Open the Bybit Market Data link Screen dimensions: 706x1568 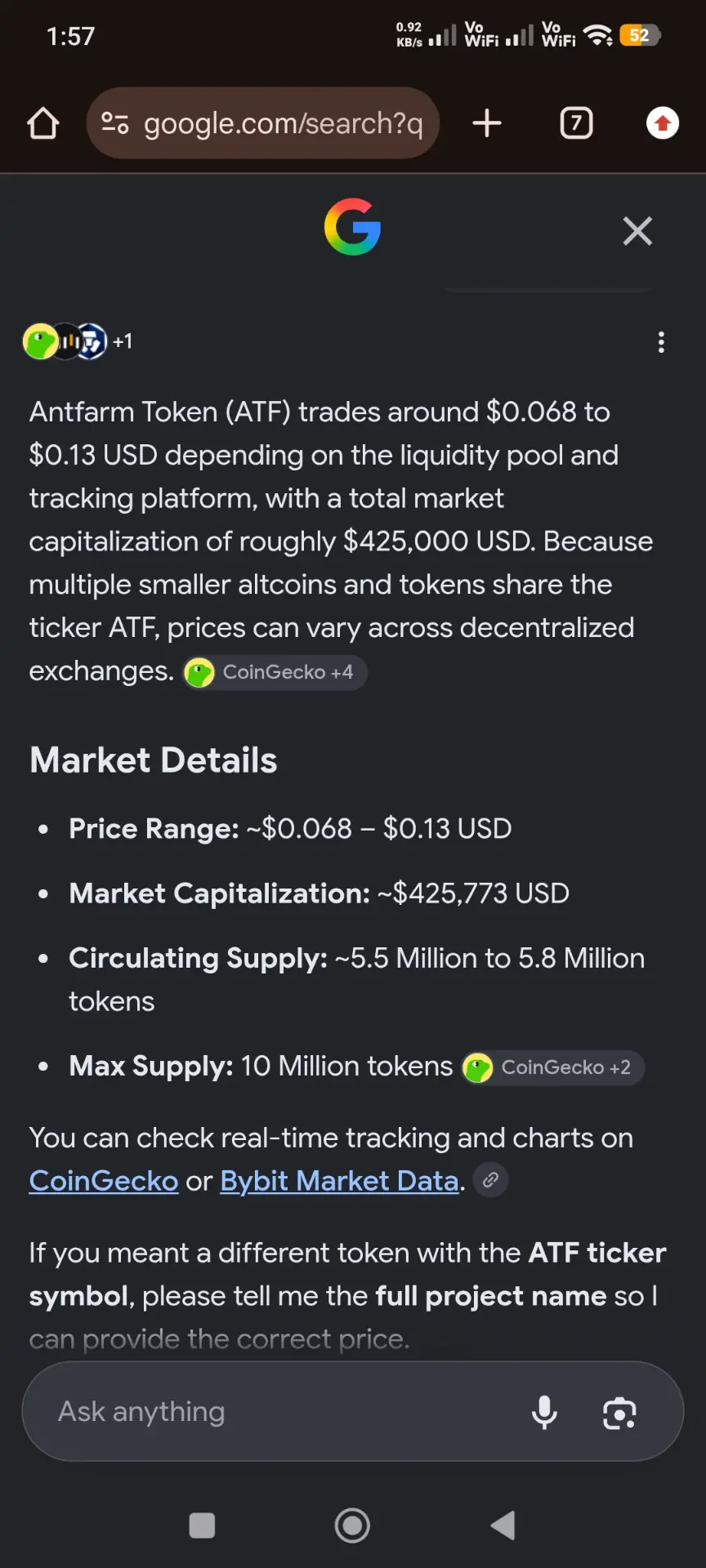[x=339, y=1181]
